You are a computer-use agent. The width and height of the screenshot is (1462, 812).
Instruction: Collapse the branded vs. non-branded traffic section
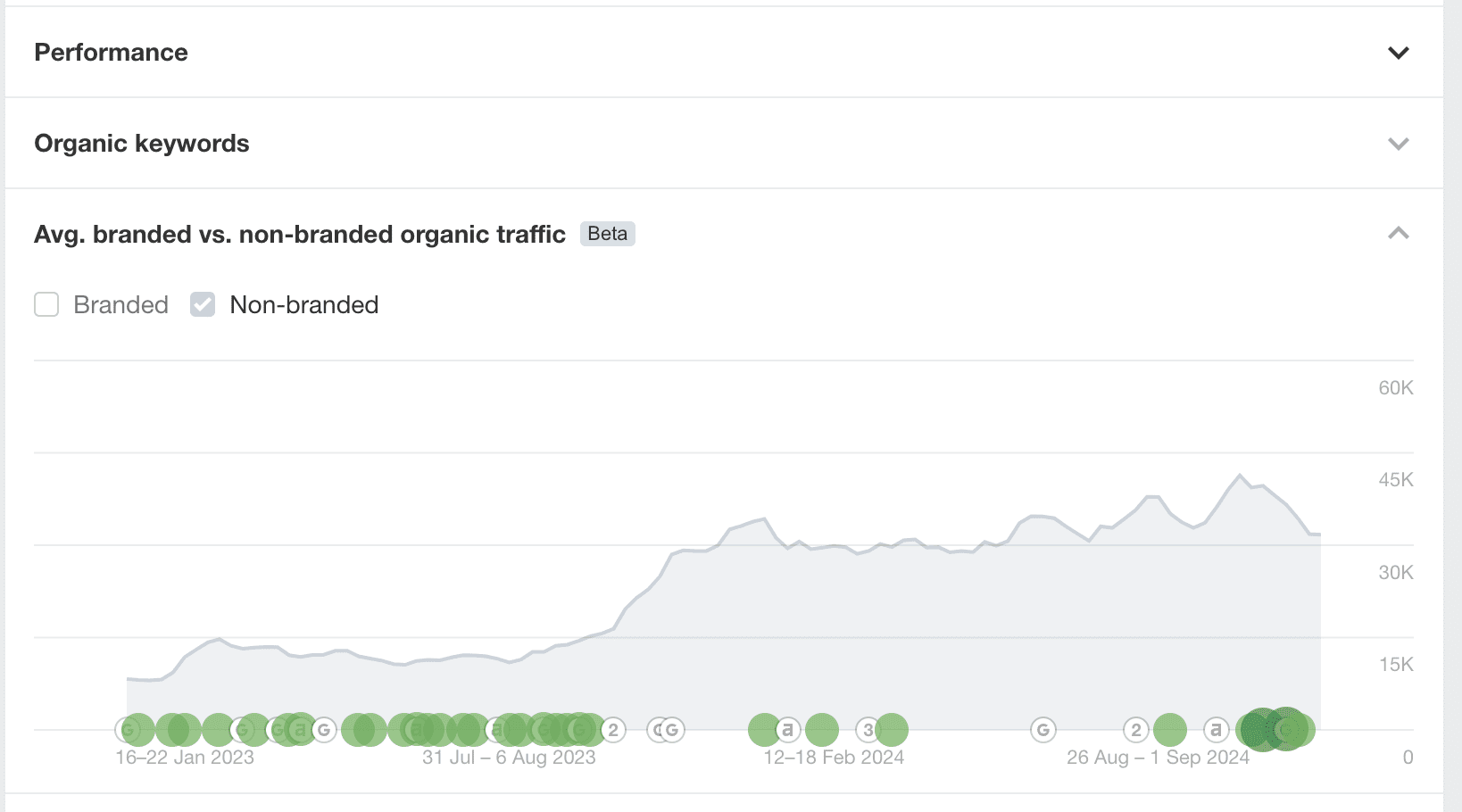pos(1398,234)
